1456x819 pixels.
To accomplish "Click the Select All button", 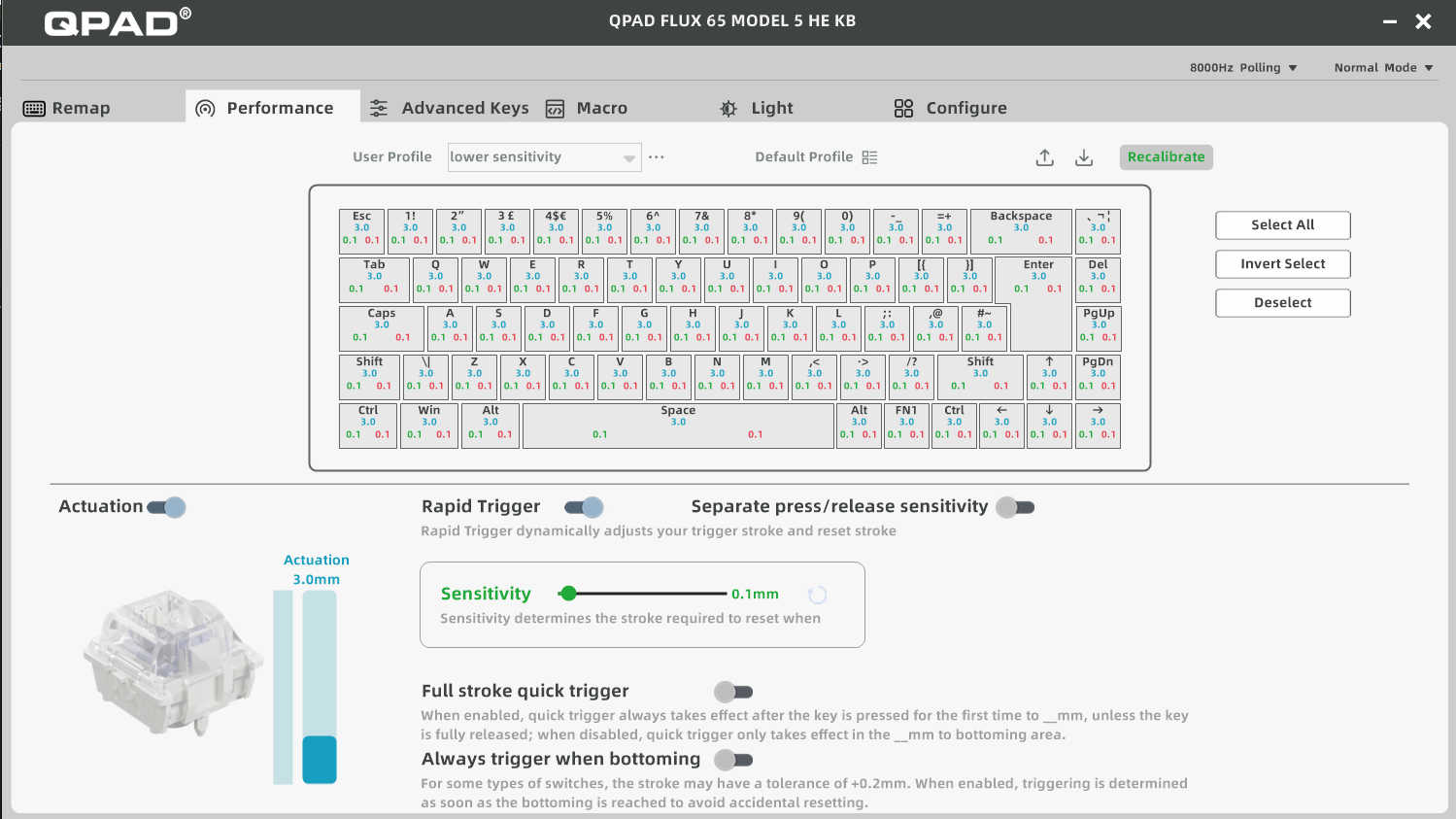I will click(1282, 225).
